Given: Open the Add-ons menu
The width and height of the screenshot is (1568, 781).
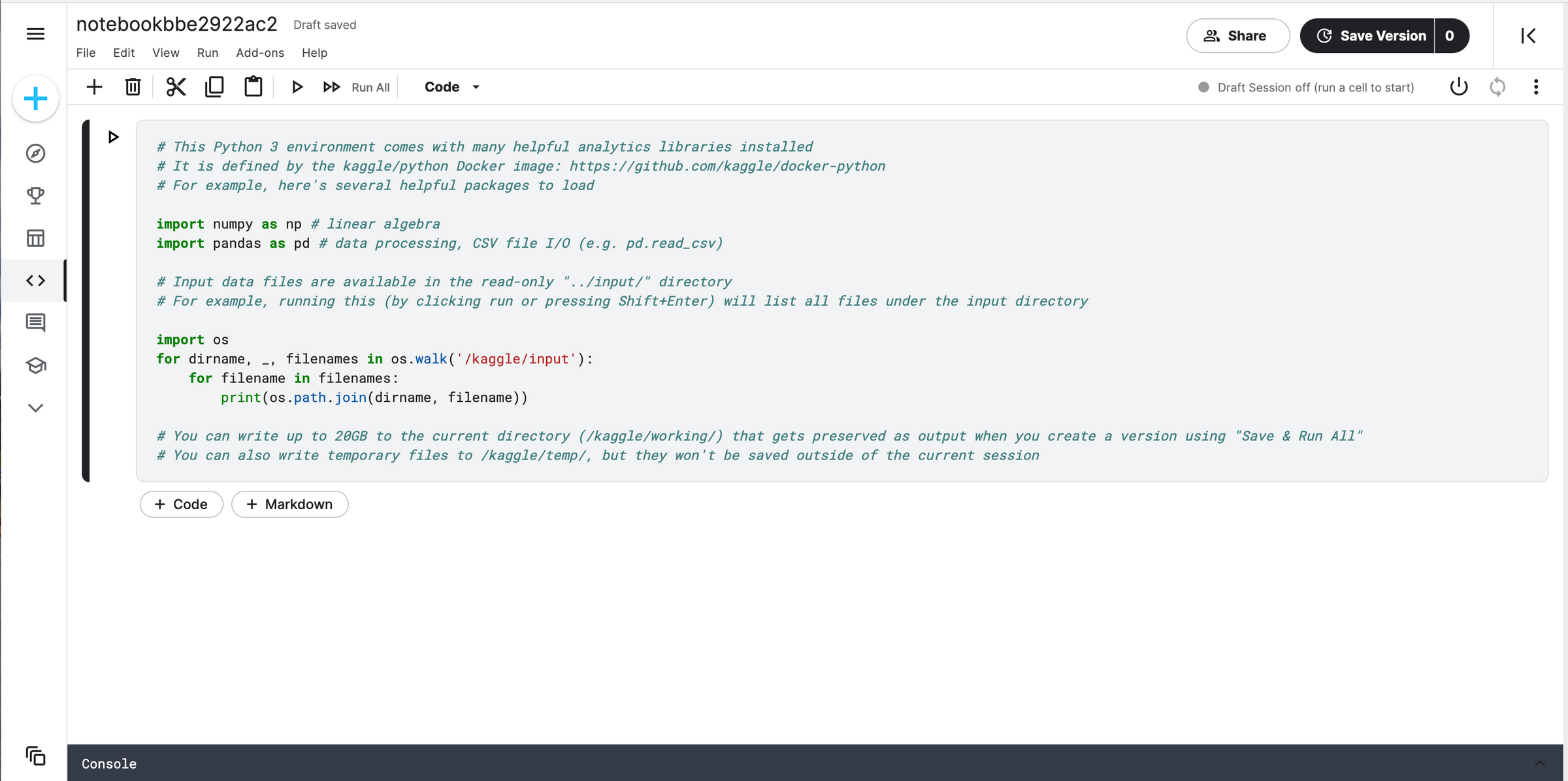Looking at the screenshot, I should (x=259, y=53).
